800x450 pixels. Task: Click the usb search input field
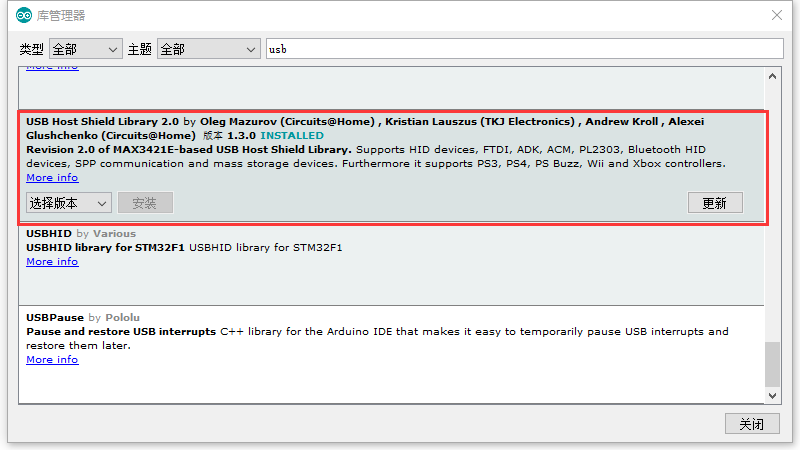[524, 49]
